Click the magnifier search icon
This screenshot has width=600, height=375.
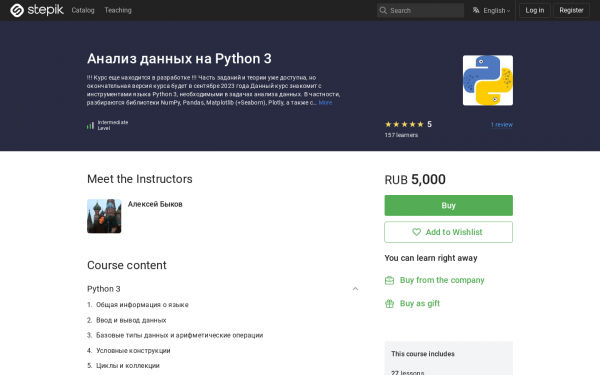[x=383, y=10]
